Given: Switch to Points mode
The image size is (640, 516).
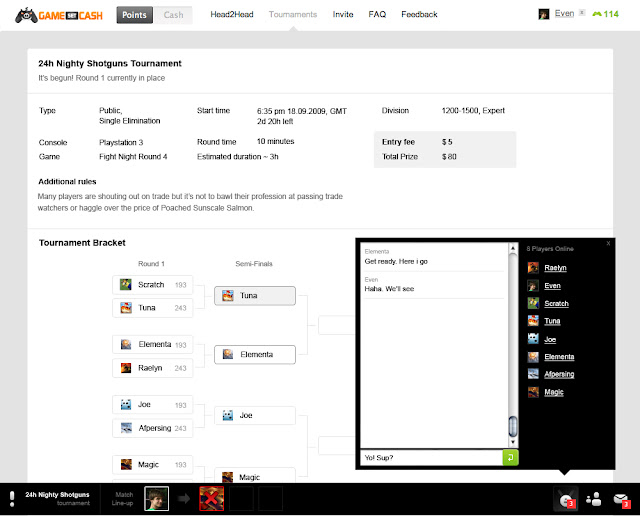Looking at the screenshot, I should 134,15.
